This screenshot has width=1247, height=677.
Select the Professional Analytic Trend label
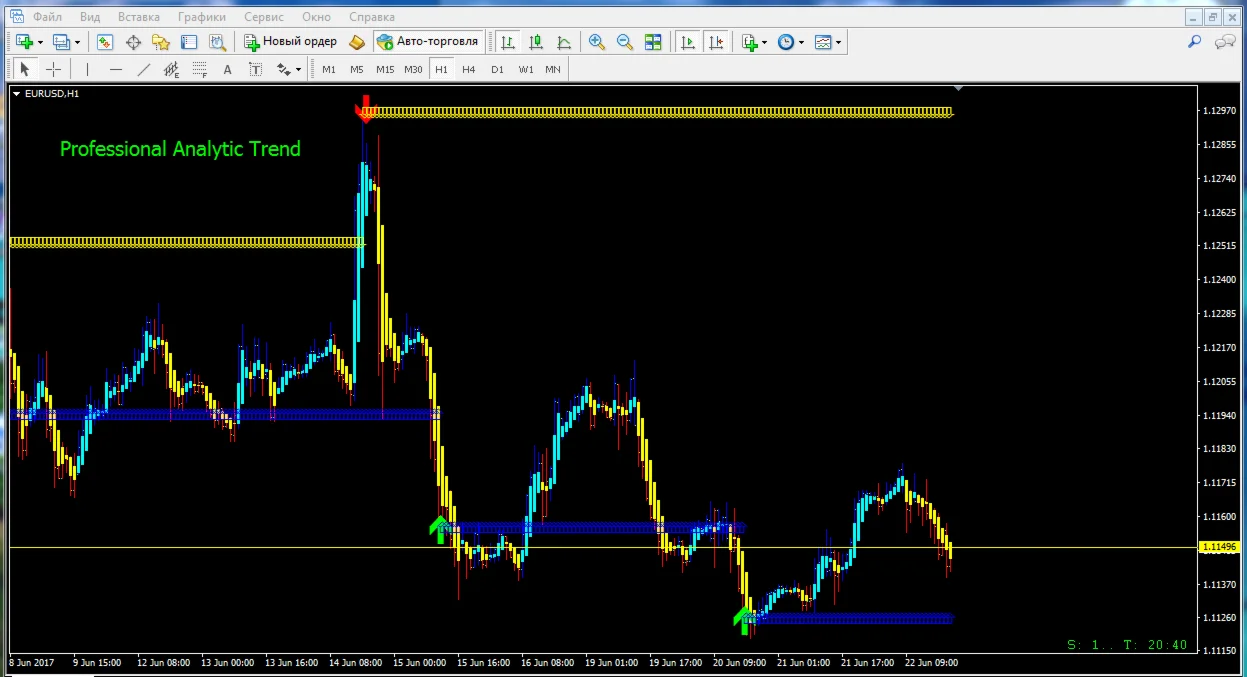pos(180,149)
